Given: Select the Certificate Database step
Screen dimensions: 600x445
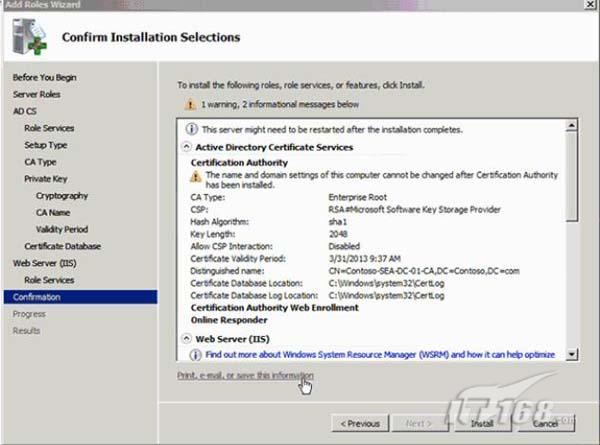Looking at the screenshot, I should click(62, 246).
